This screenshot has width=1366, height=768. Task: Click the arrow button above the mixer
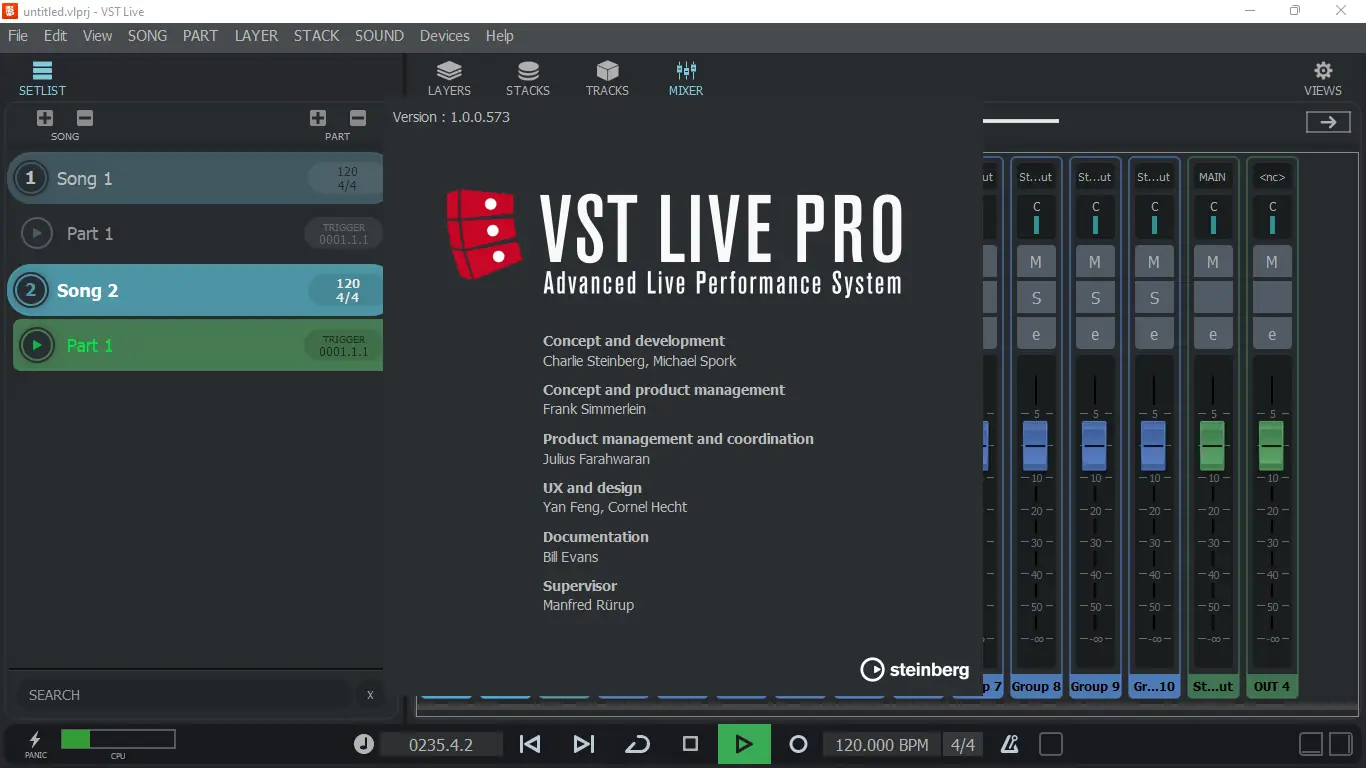click(x=1328, y=122)
